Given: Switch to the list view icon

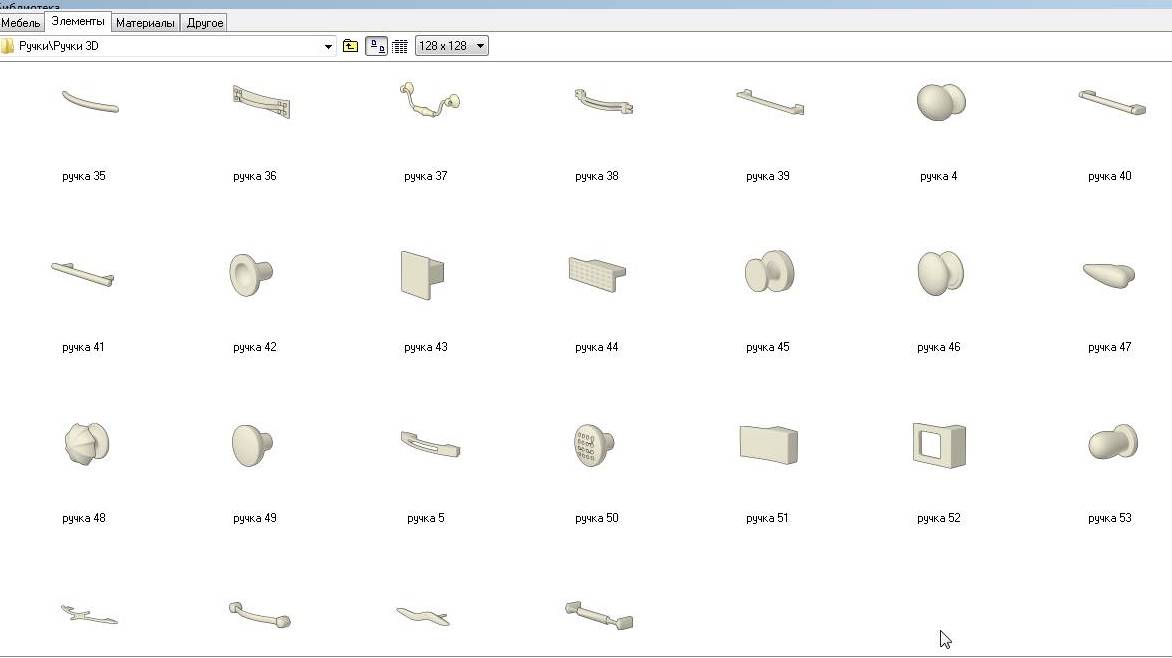Looking at the screenshot, I should pos(400,46).
